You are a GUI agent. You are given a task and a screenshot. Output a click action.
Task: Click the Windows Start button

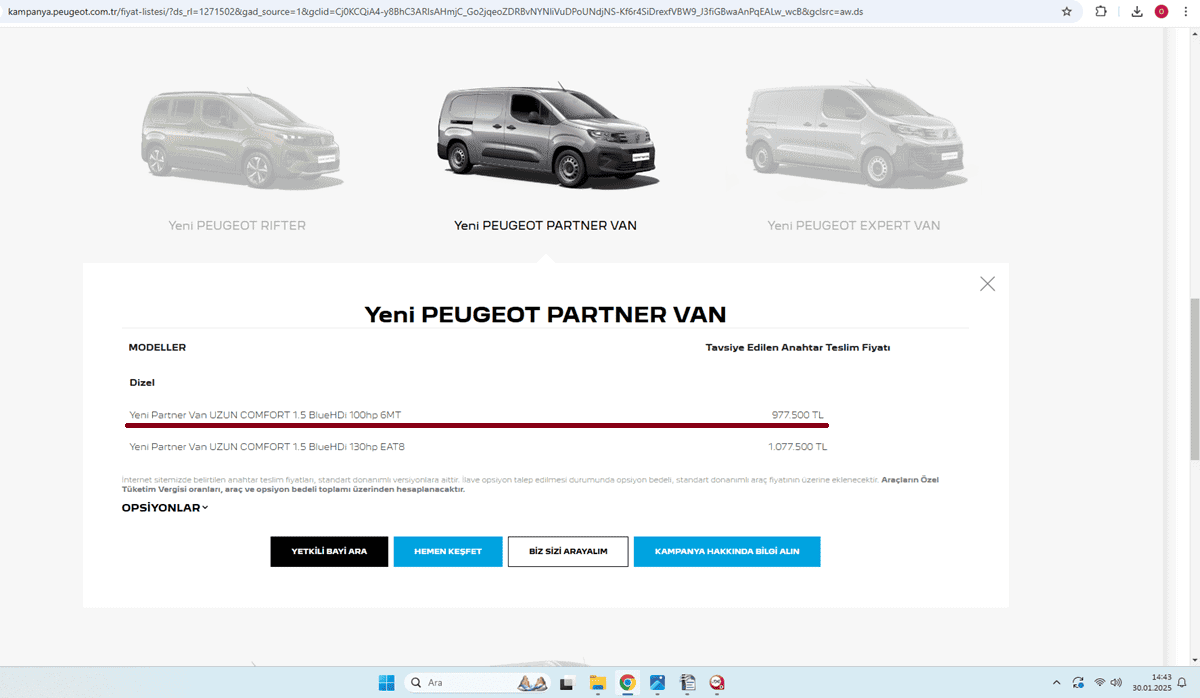coord(386,683)
